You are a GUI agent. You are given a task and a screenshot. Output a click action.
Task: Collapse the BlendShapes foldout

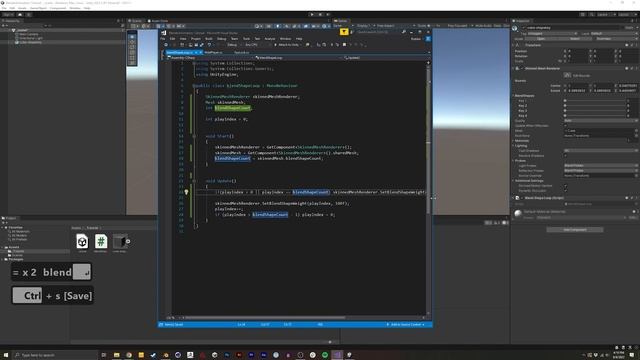513,96
